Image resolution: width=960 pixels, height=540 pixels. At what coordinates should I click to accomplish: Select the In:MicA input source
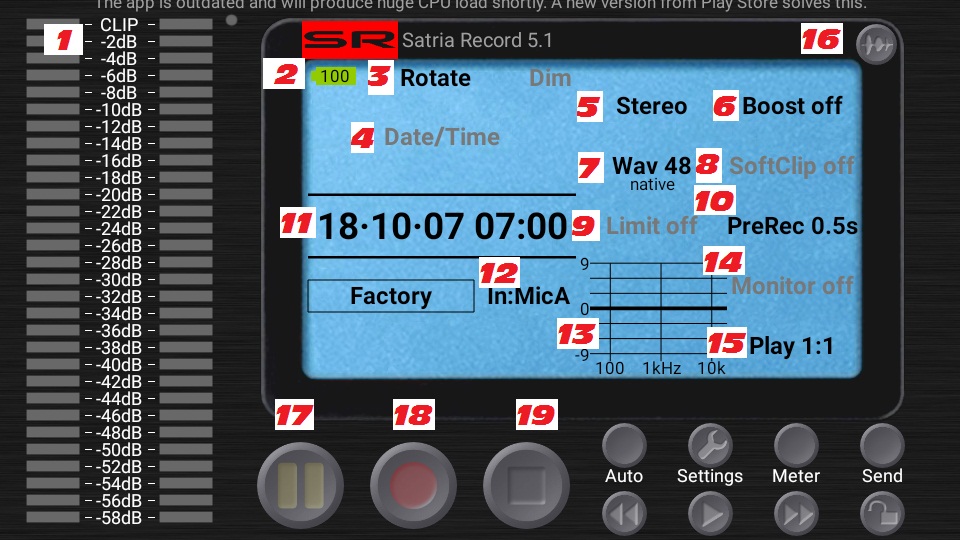528,296
